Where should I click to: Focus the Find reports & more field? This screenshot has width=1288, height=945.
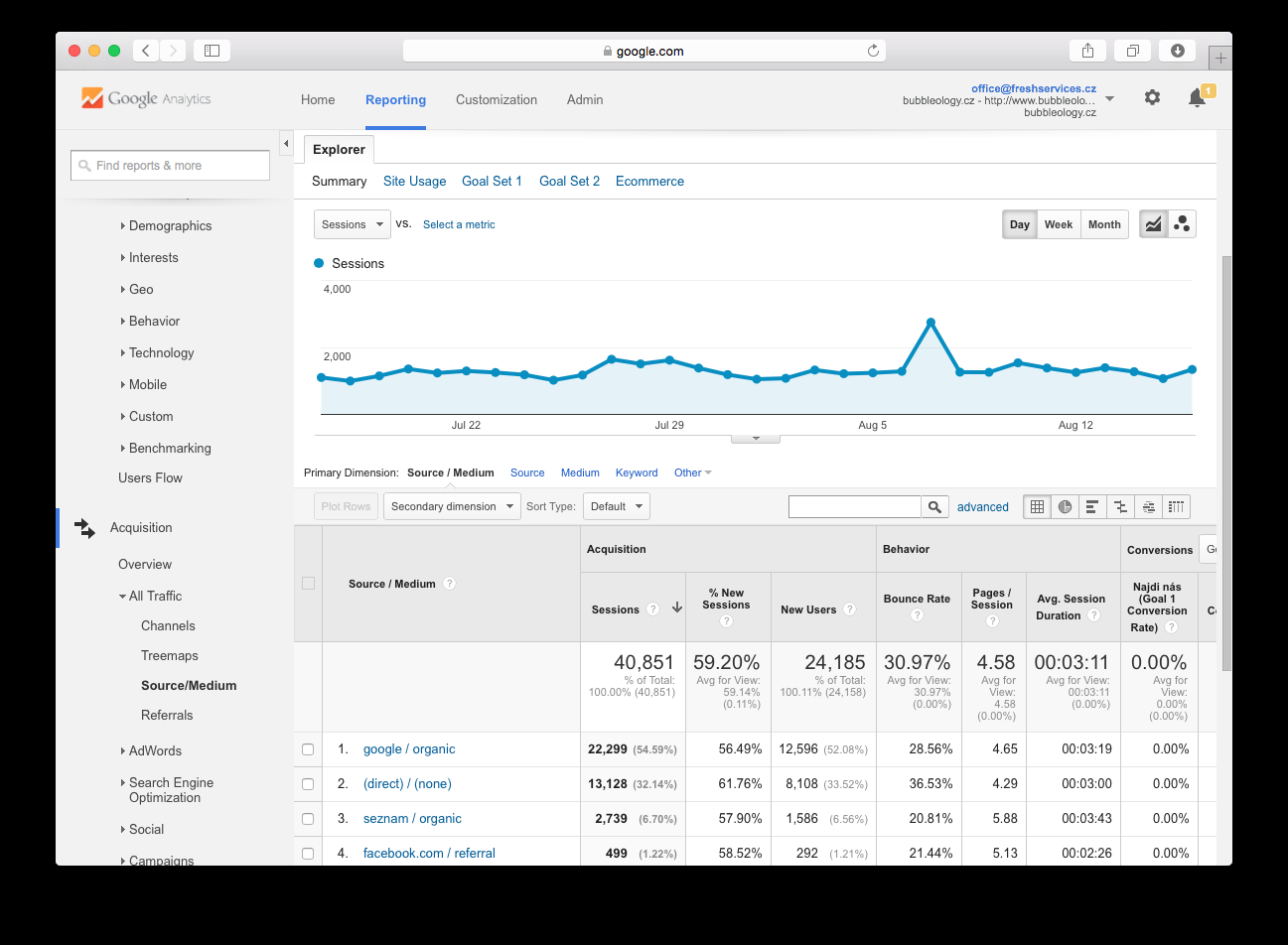click(x=170, y=165)
